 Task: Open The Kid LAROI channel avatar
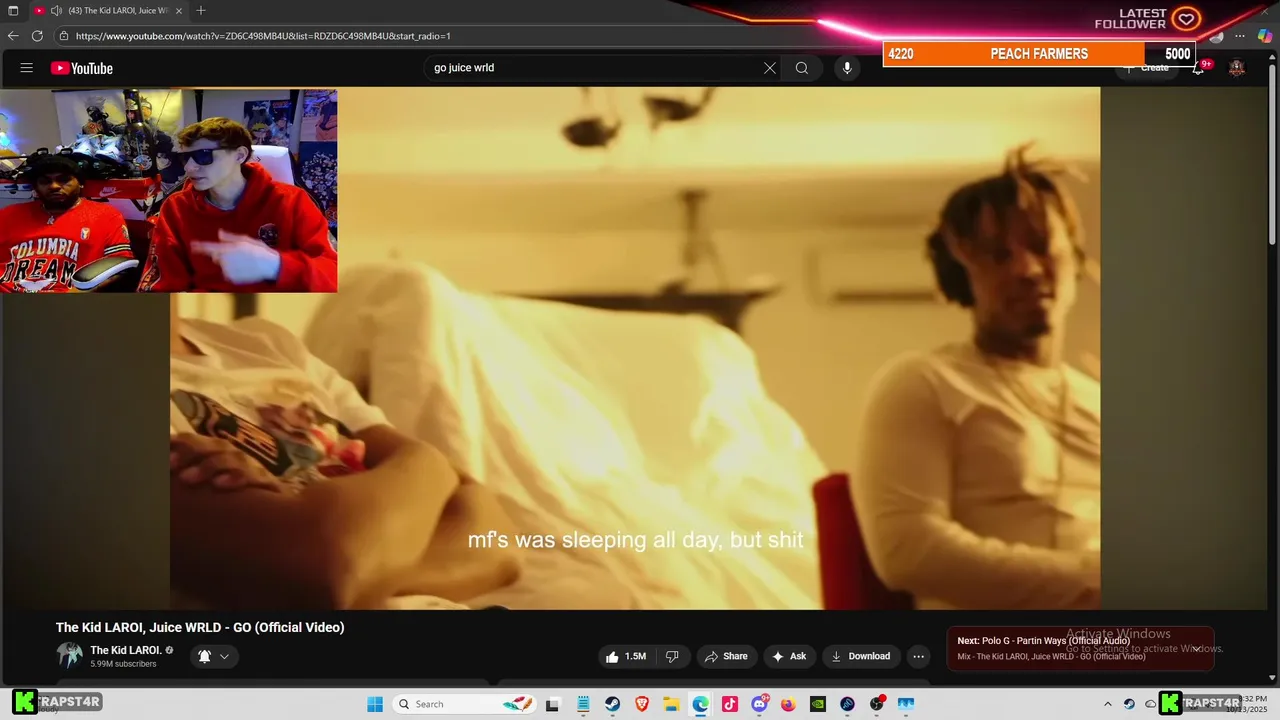tap(70, 656)
